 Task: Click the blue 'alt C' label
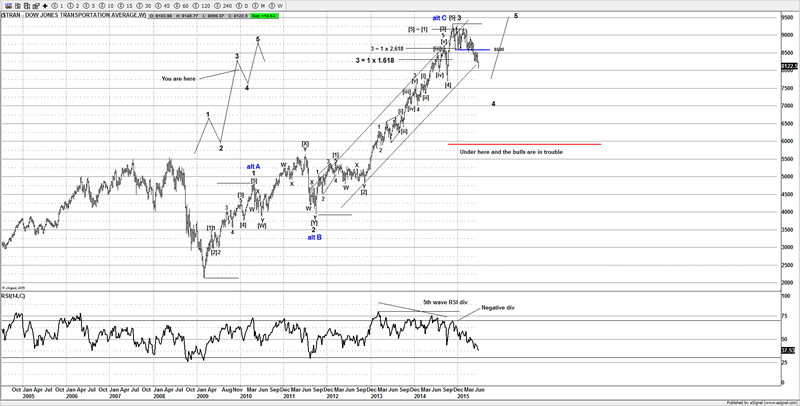point(439,18)
